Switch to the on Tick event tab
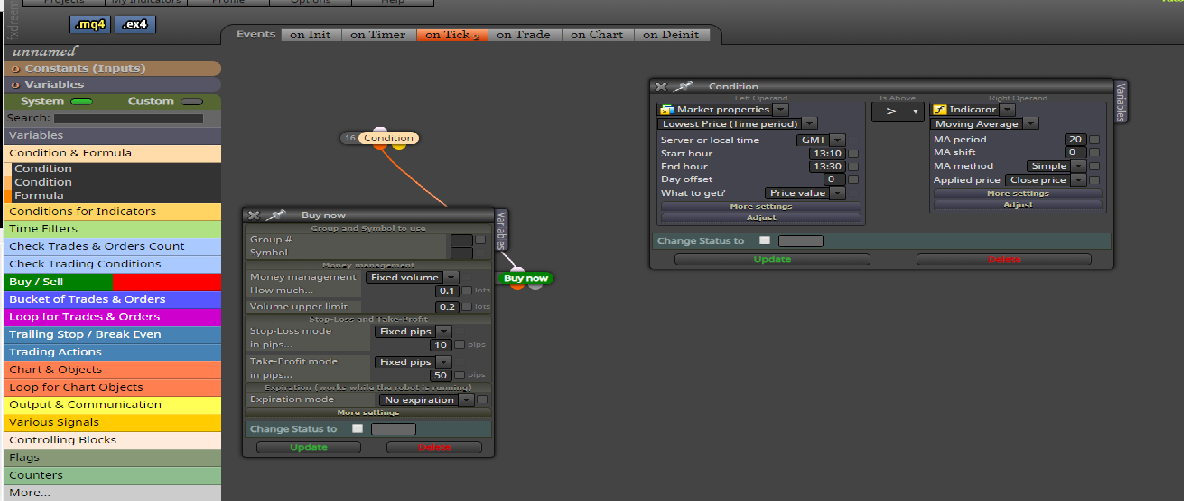1184x501 pixels. click(452, 35)
